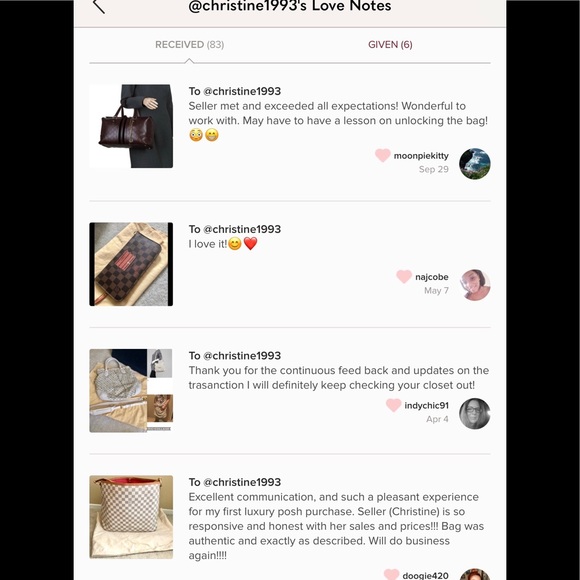580x580 pixels.
Task: Open the burgundy duffle bag listing thumbnail
Action: coord(131,126)
